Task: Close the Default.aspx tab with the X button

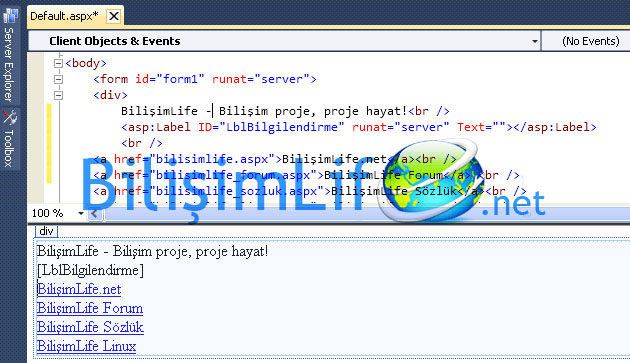Action: pos(114,16)
